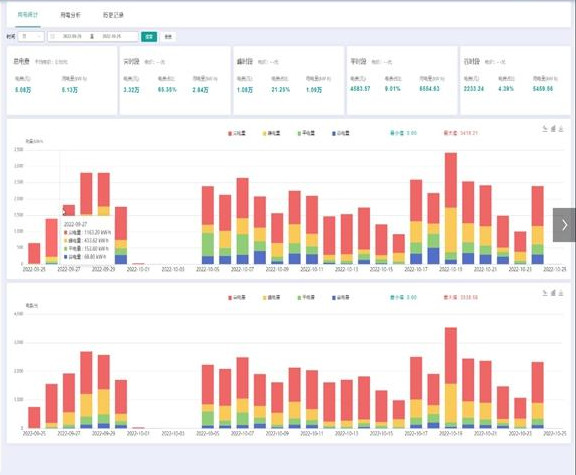Select the 2022-10-07 bar in cost chart
This screenshot has height=475, width=576.
(x=242, y=393)
